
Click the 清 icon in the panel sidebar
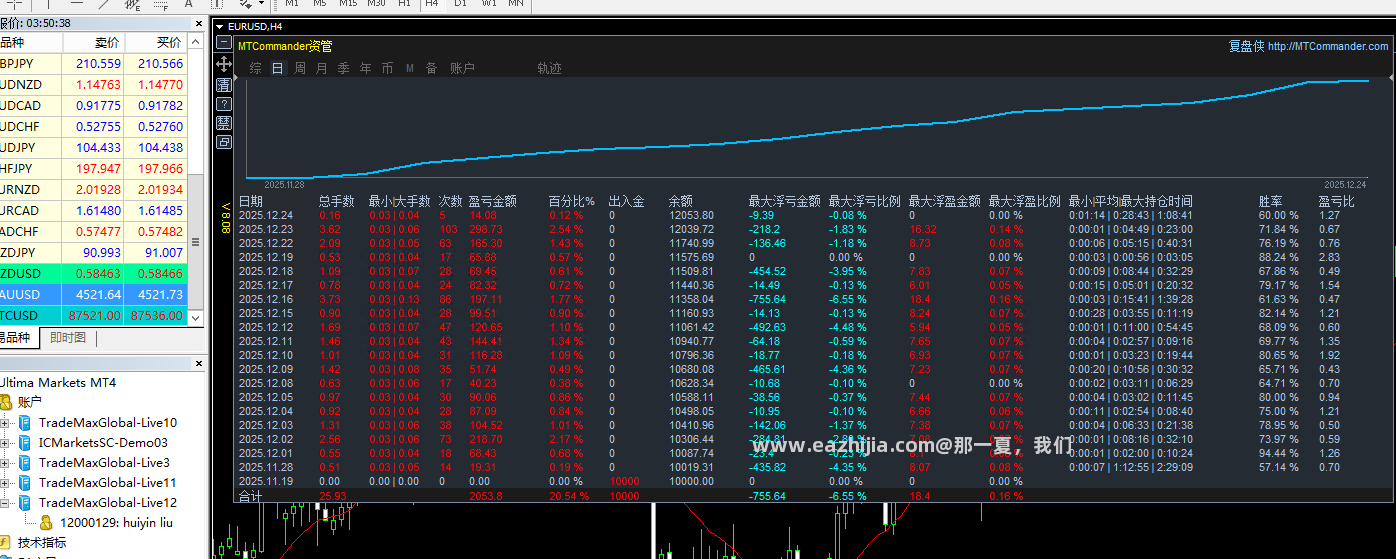pos(224,85)
